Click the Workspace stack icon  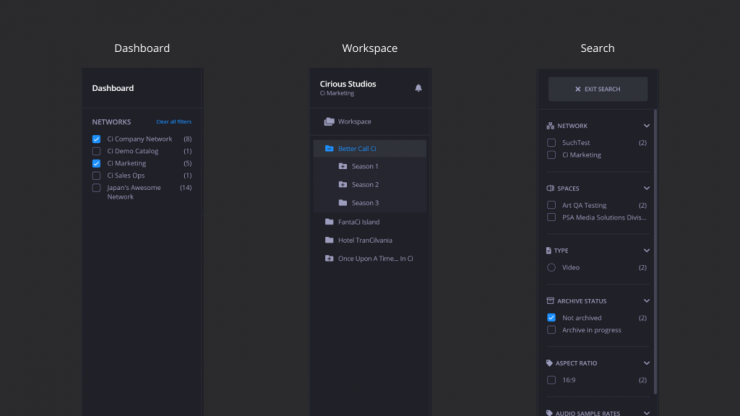[329, 122]
